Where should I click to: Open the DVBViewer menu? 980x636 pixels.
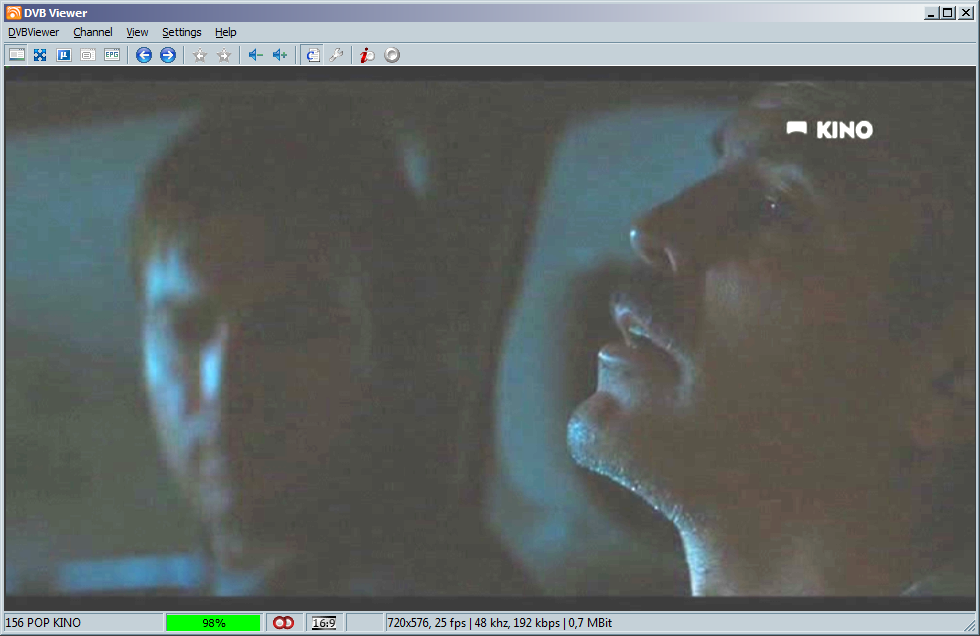tap(33, 32)
